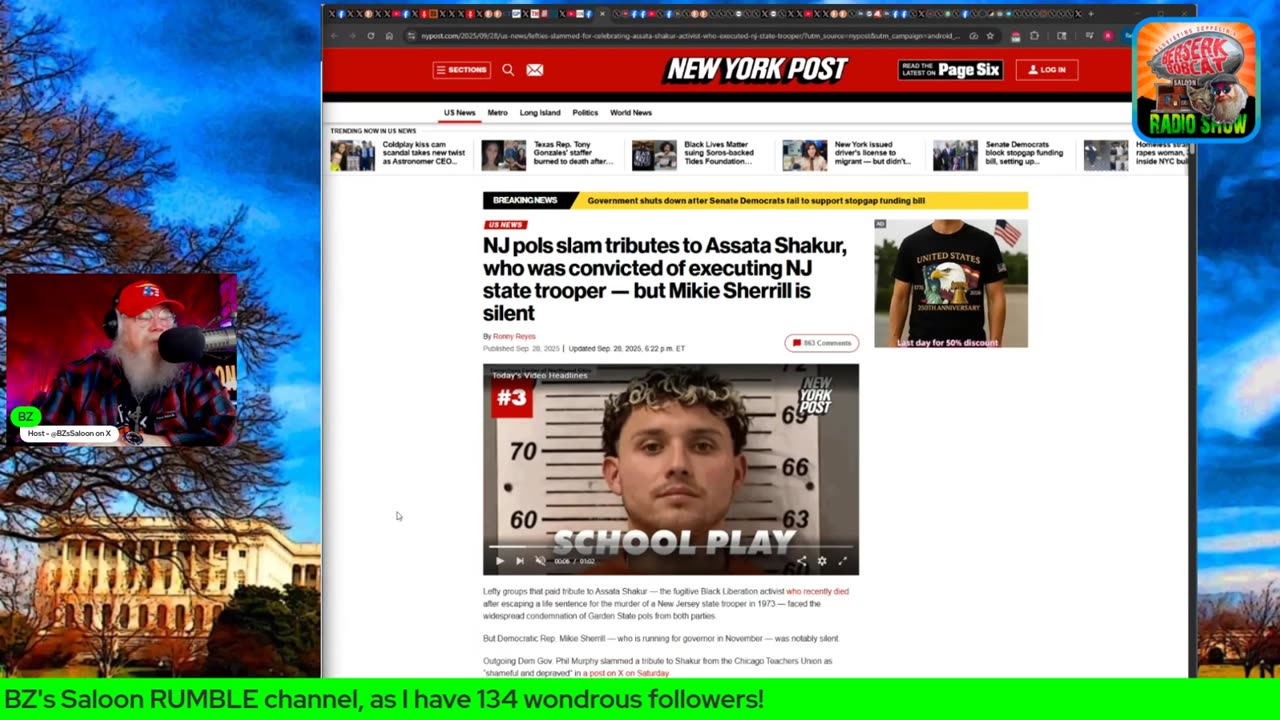
Task: Toggle video fullscreen icon
Action: [842, 561]
